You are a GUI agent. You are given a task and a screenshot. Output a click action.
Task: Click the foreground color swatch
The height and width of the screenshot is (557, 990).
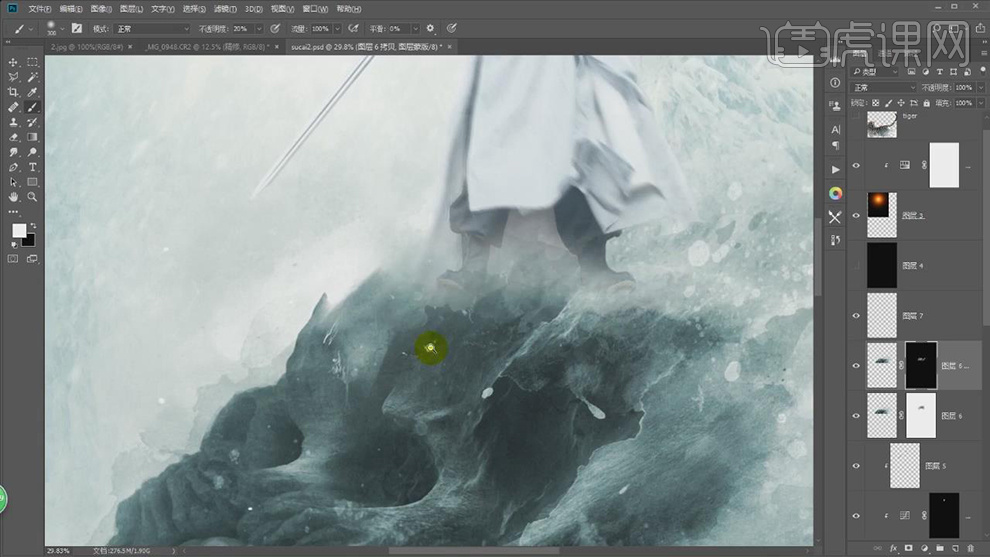18,230
